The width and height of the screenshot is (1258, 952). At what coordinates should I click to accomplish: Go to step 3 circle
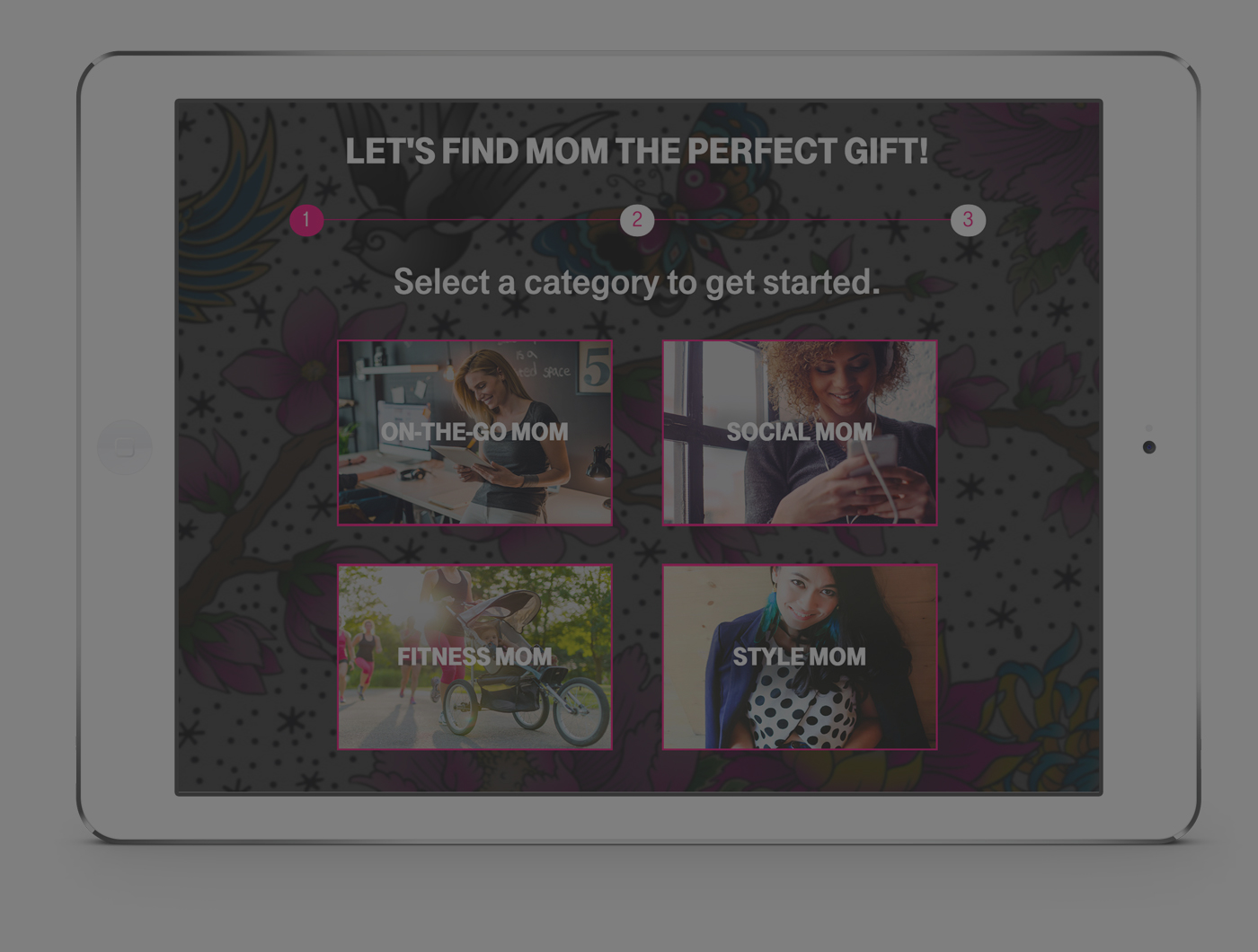pyautogui.click(x=968, y=220)
